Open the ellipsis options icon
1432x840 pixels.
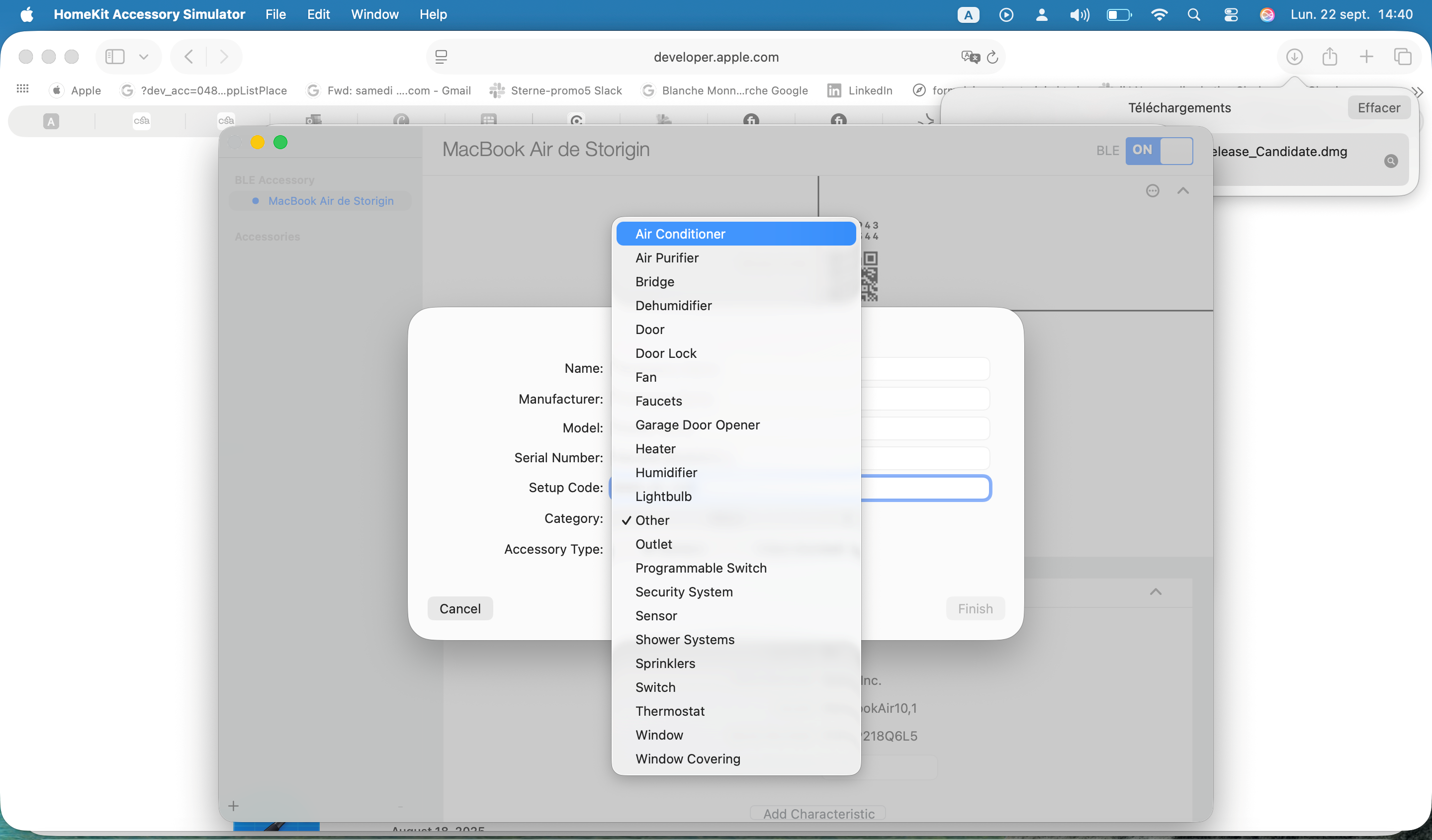click(x=1153, y=191)
